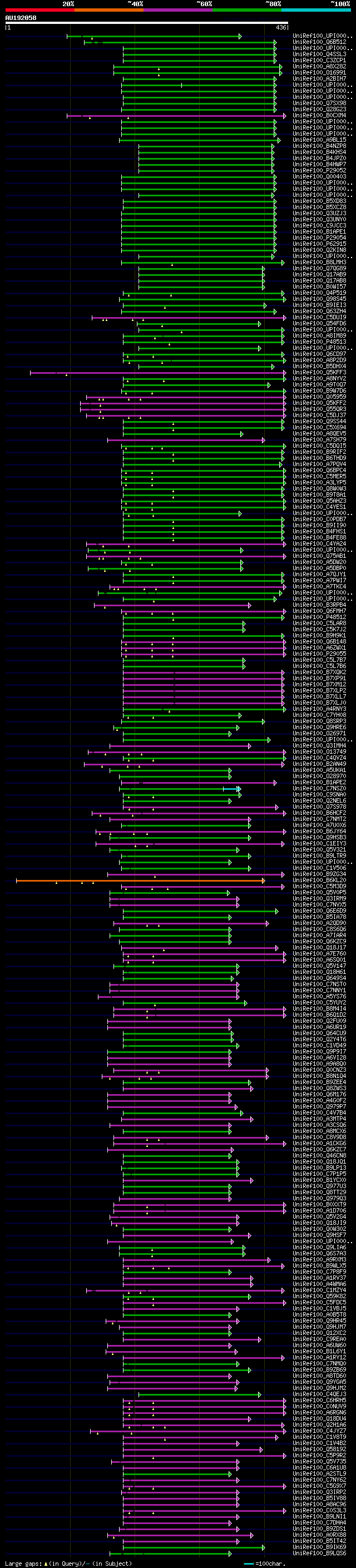Select hit label UniRef100_Q00403
The image size is (356, 1568).
319,176
